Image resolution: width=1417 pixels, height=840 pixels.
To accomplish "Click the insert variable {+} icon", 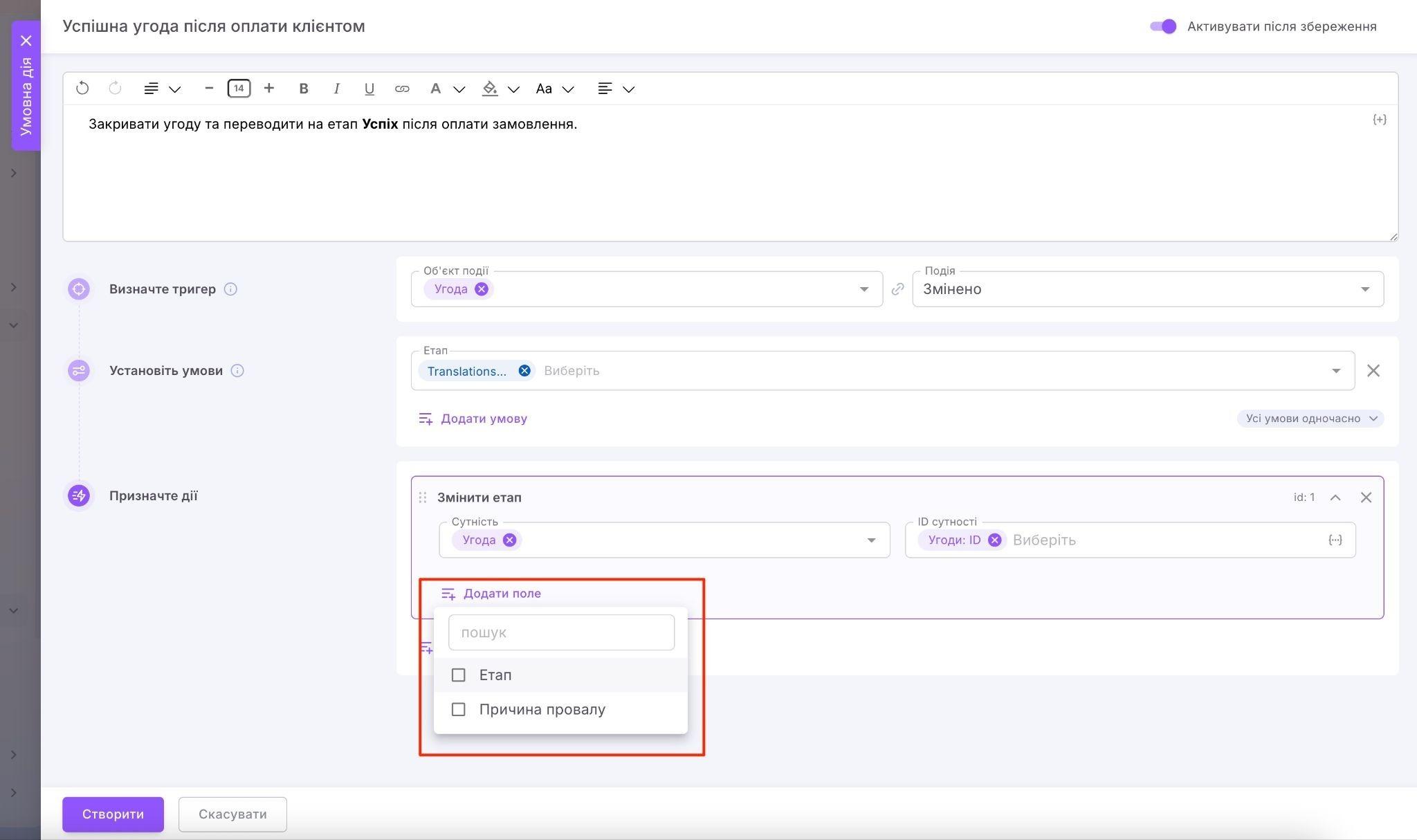I will [x=1379, y=120].
